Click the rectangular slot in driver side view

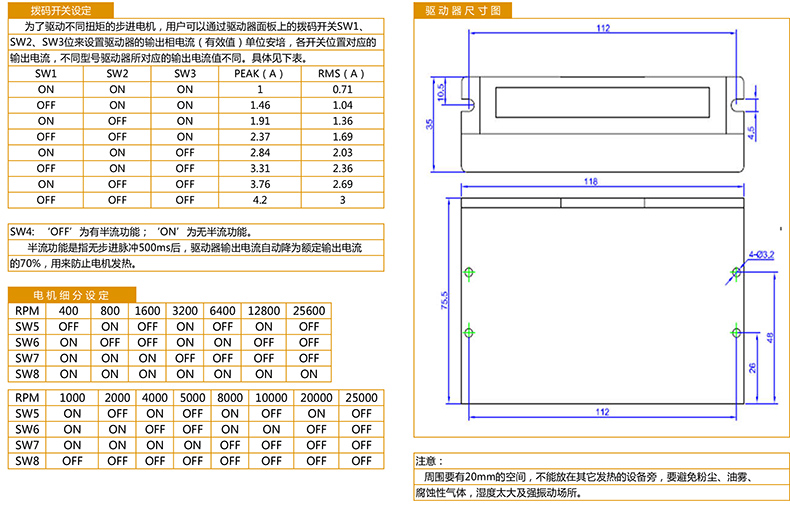[602, 101]
